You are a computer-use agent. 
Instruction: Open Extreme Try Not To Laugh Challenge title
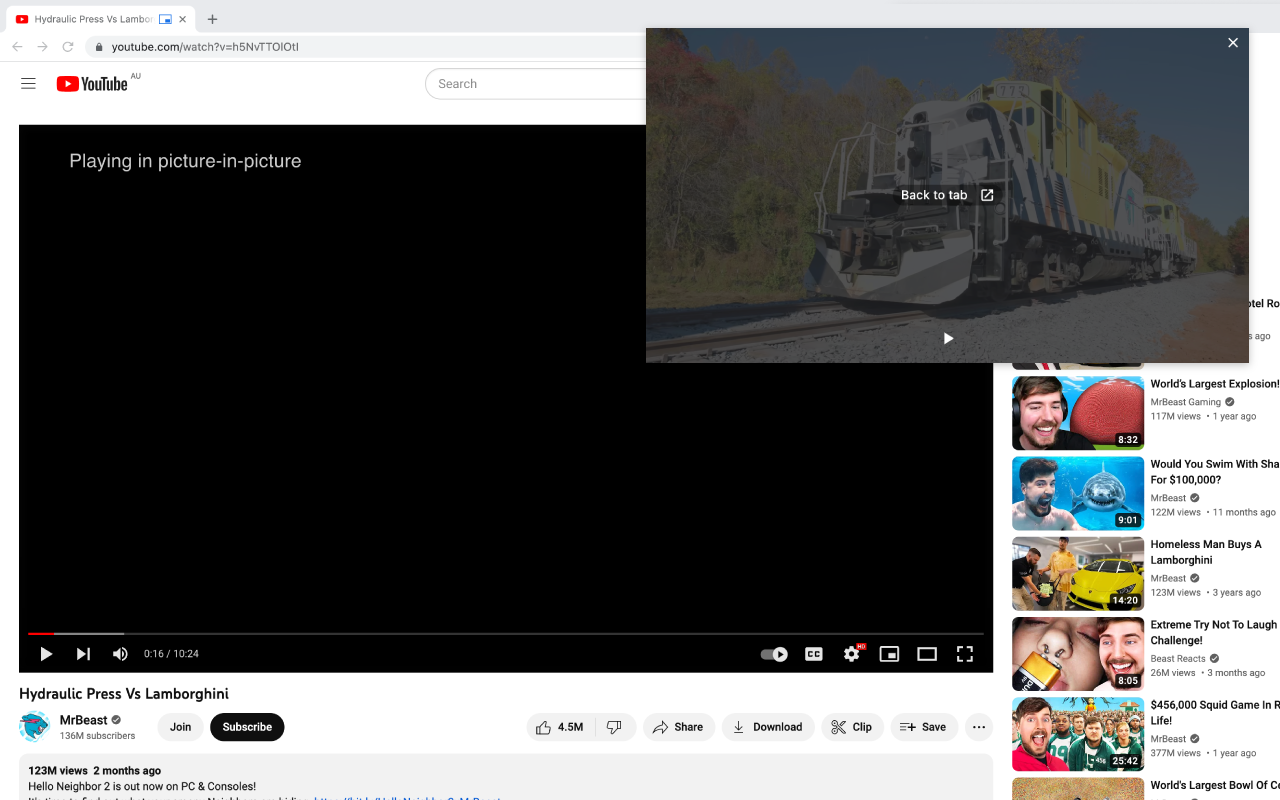1214,632
